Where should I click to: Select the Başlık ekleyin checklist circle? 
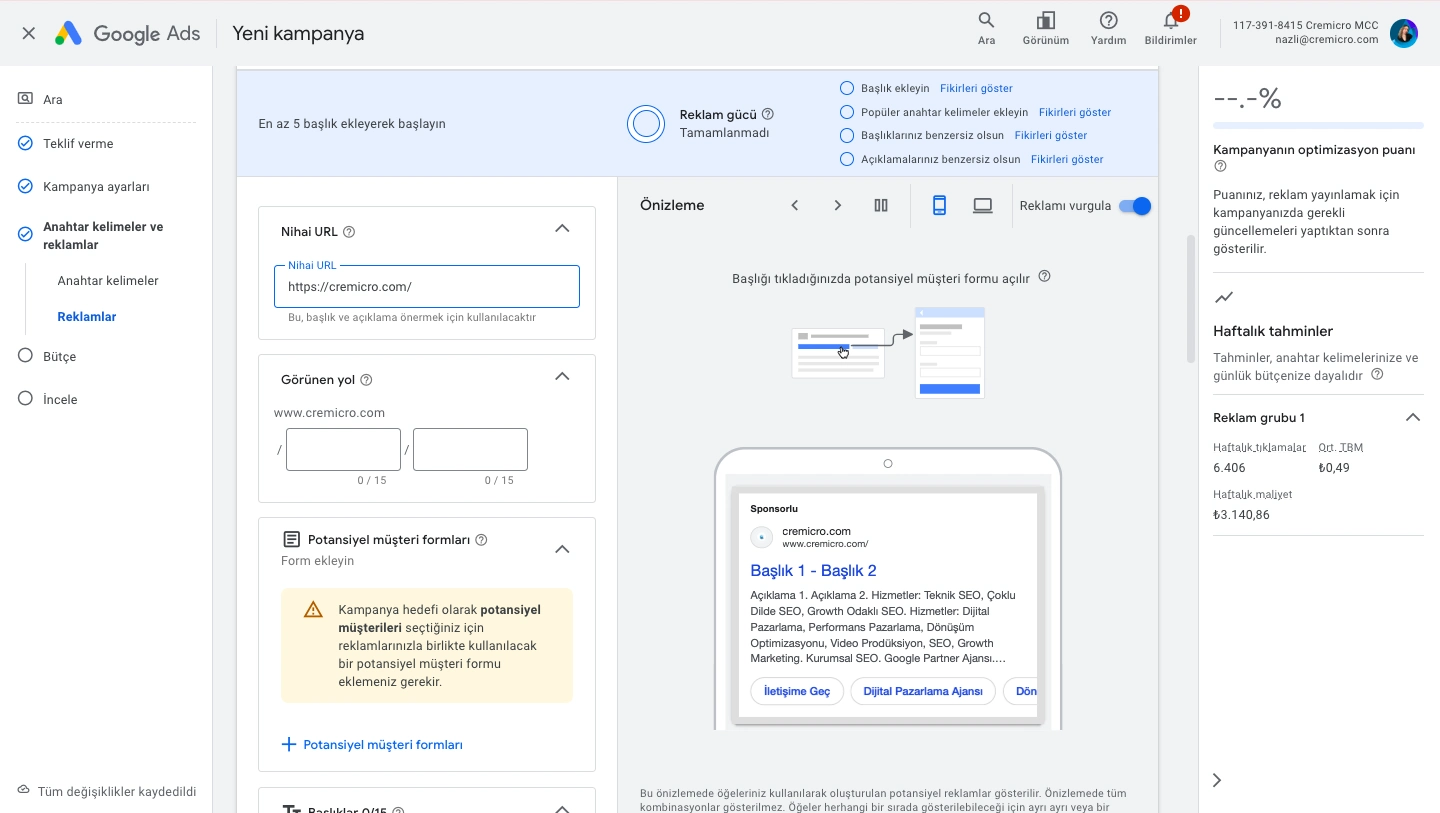847,88
